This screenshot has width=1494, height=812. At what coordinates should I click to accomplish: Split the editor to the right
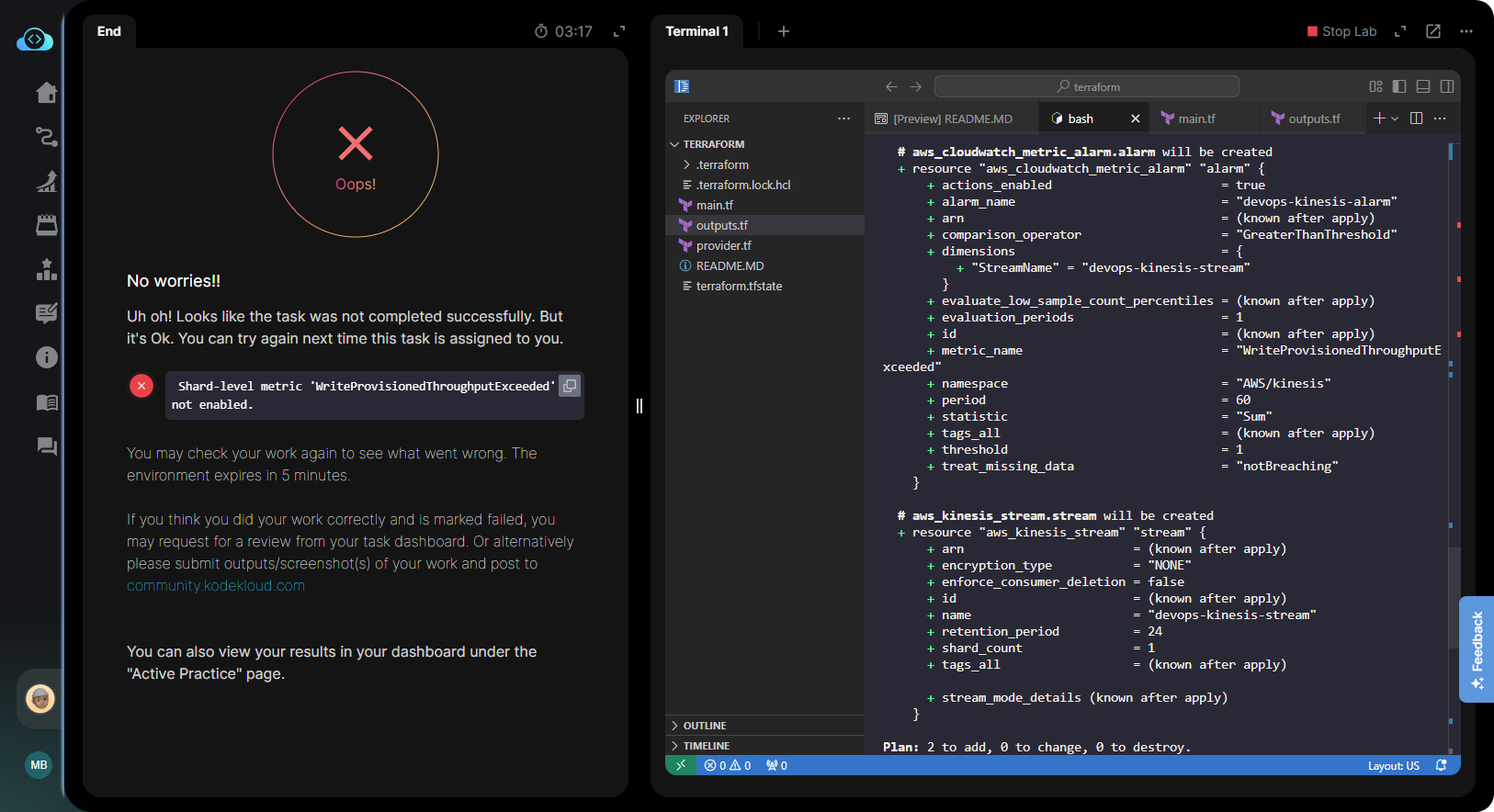tap(1416, 118)
